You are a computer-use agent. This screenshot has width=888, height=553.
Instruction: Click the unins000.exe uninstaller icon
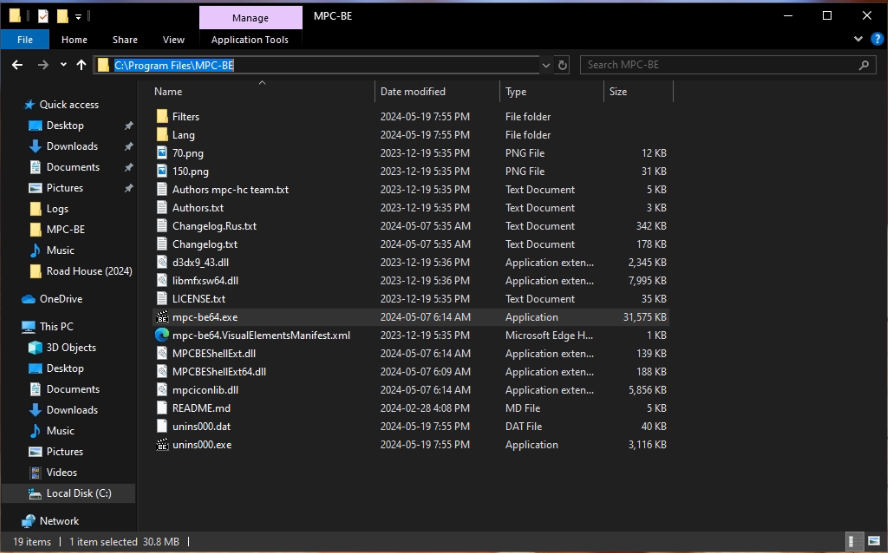tap(162, 445)
